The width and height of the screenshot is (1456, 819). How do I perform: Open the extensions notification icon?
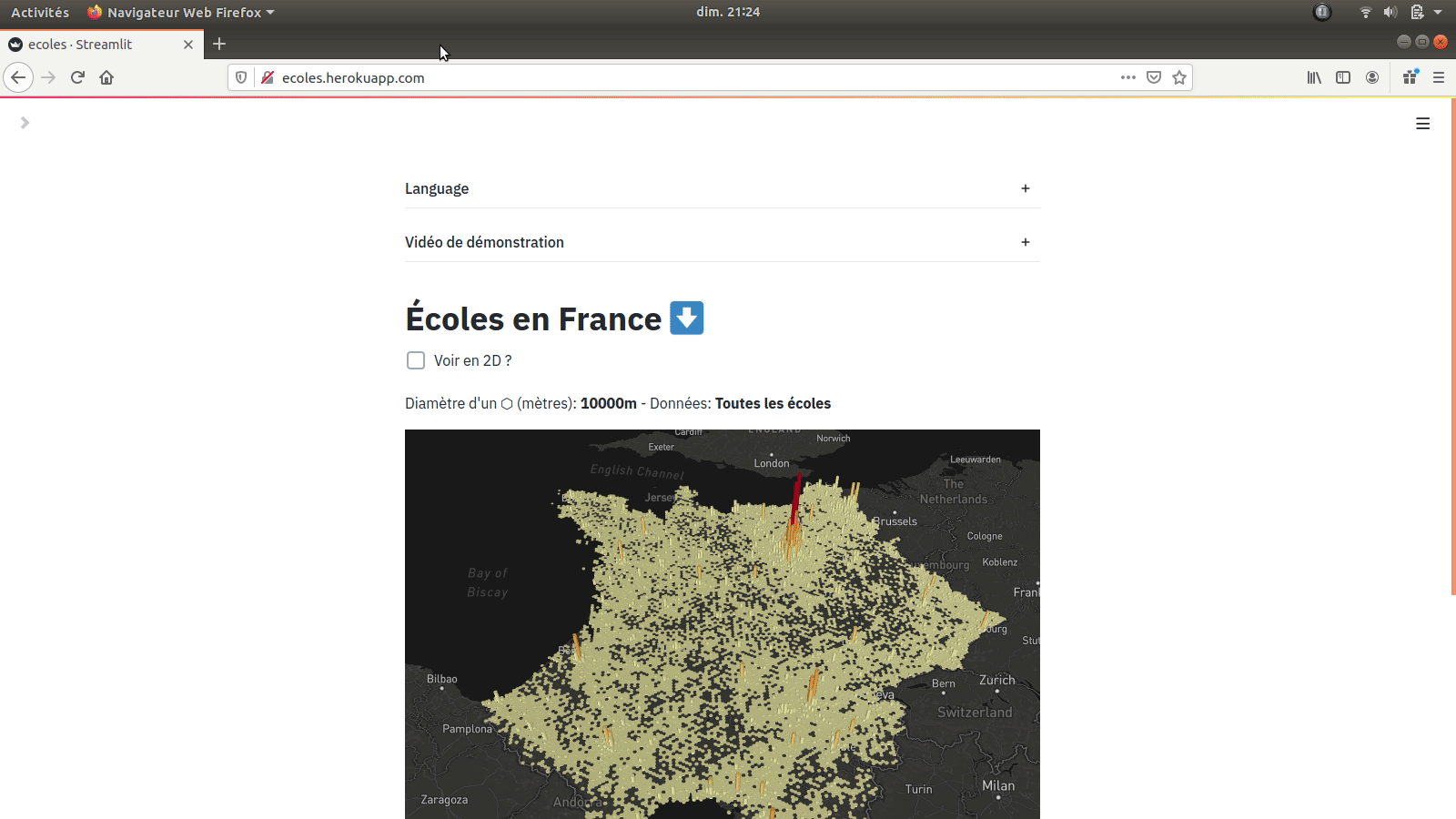pos(1410,77)
